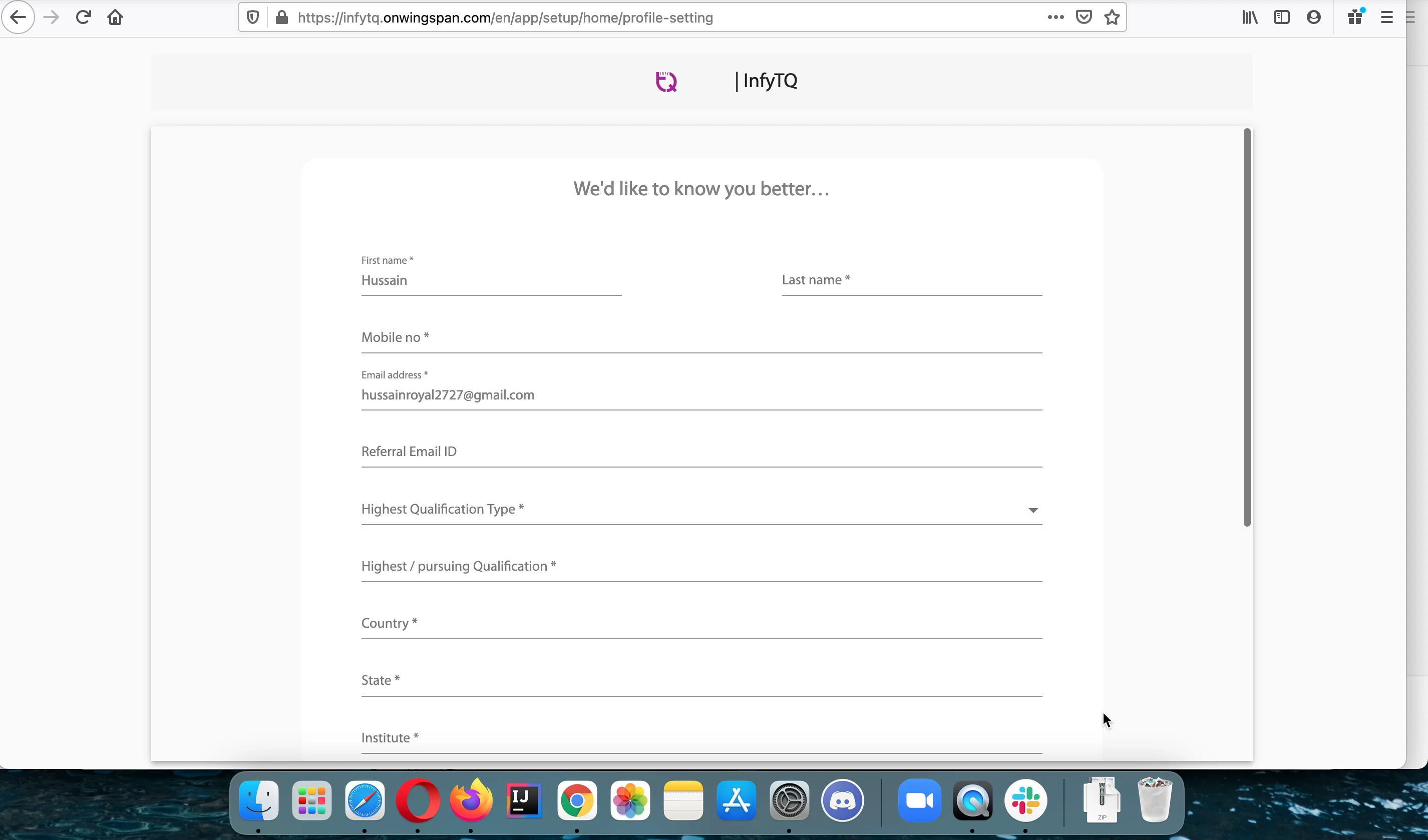Reload the current page
Viewport: 1428px width, 840px height.
(x=83, y=18)
